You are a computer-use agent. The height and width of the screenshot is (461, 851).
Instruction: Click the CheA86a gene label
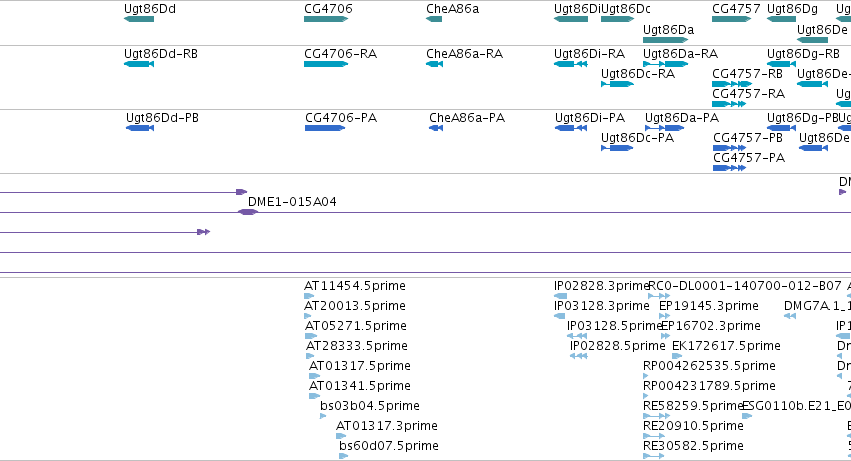453,9
